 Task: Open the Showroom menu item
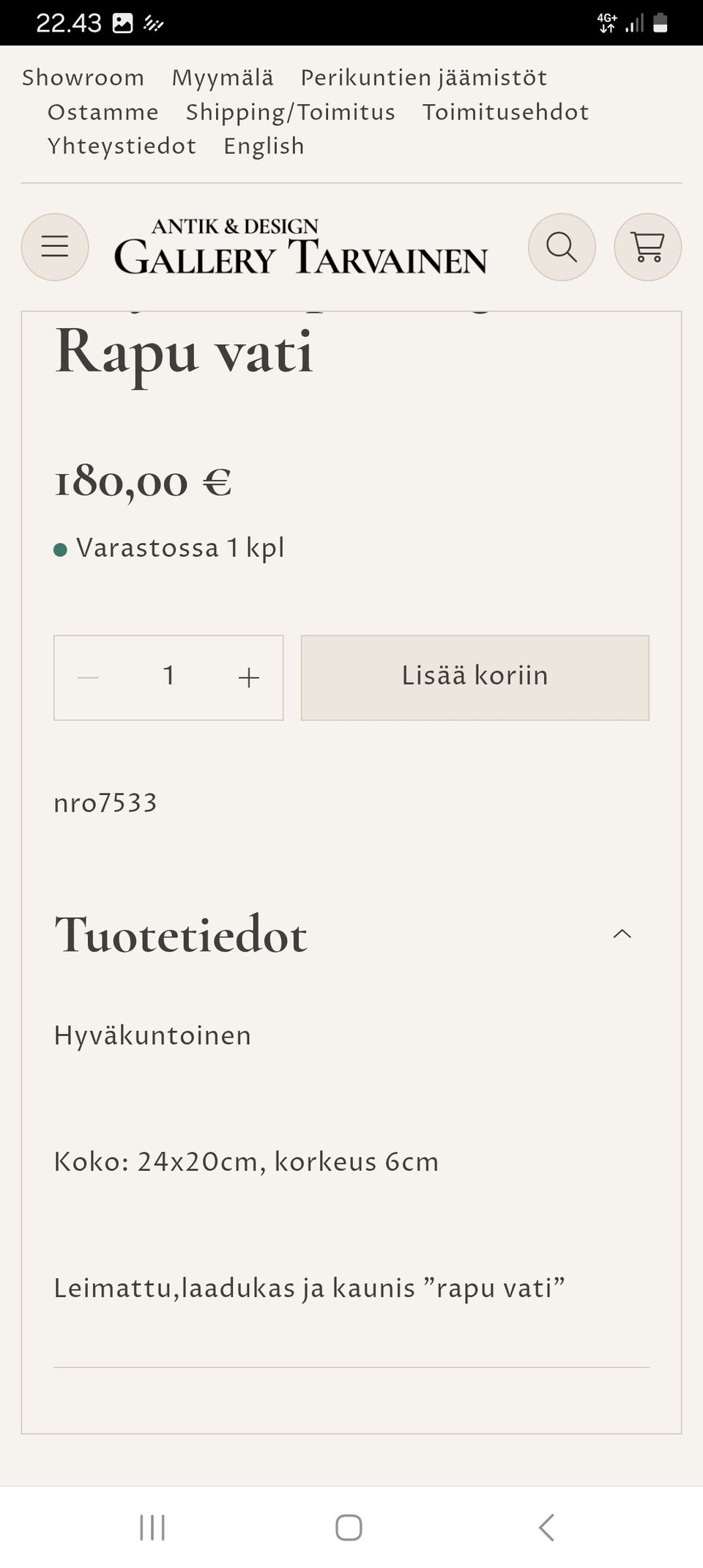[x=83, y=77]
